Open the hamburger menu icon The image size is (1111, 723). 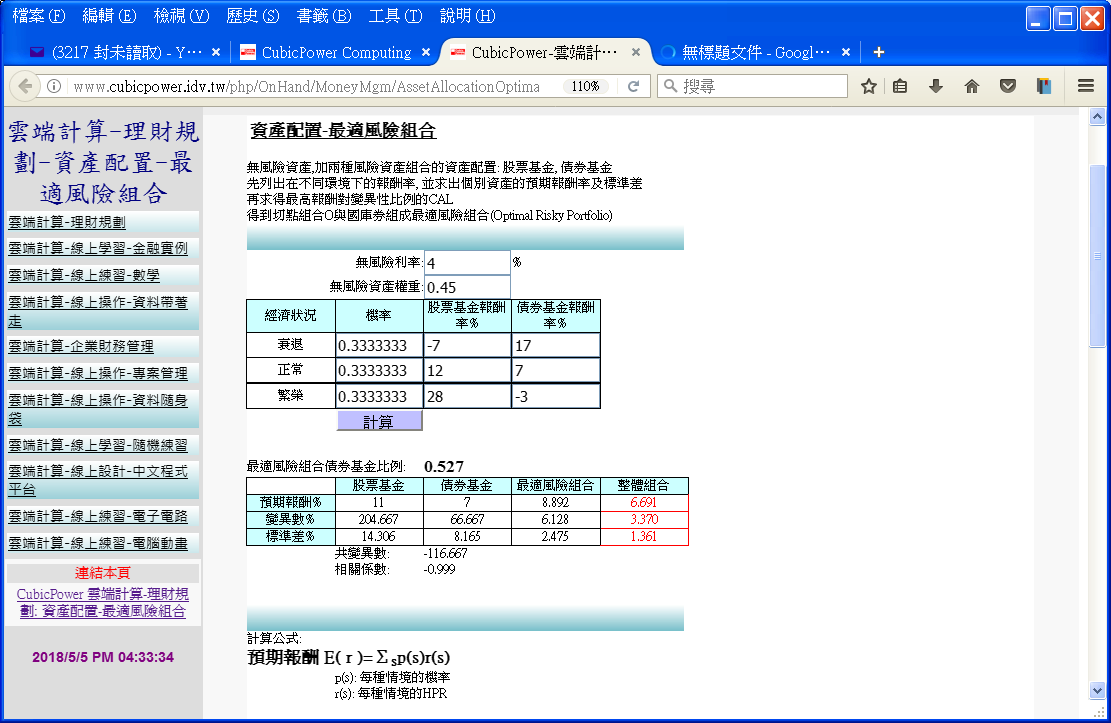point(1085,86)
